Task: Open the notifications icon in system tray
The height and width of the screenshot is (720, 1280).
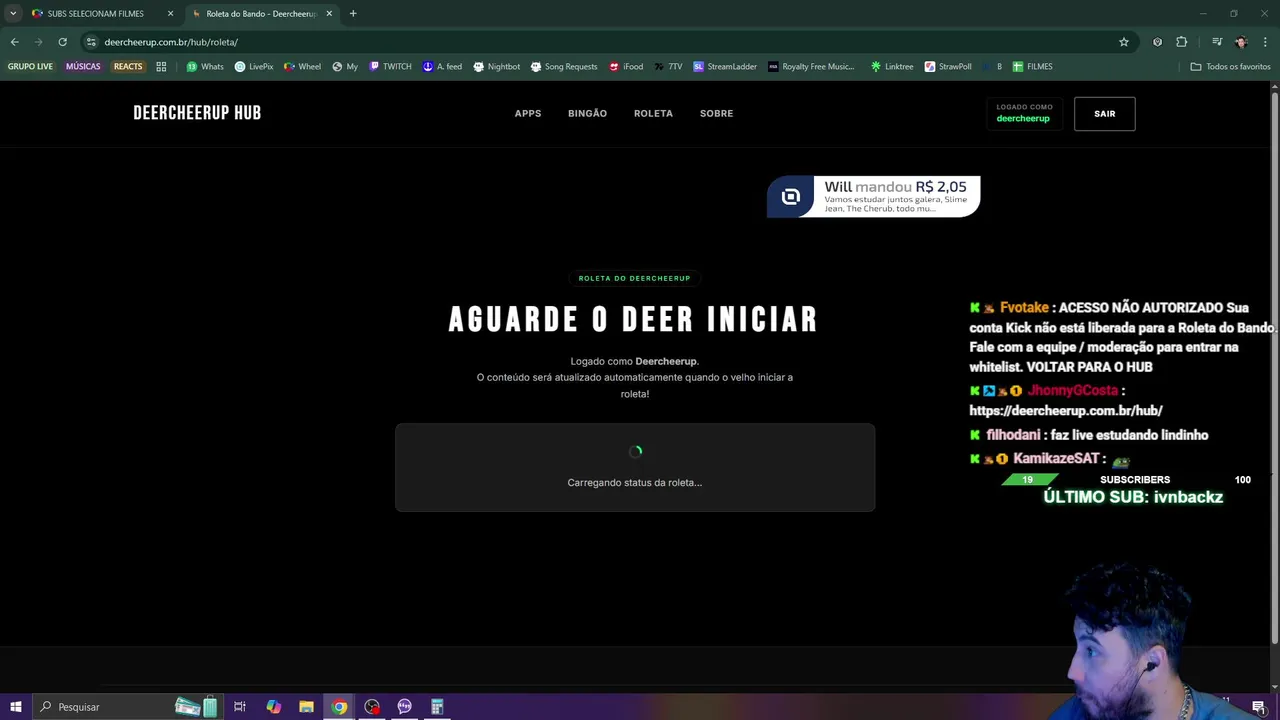Action: tap(1259, 707)
